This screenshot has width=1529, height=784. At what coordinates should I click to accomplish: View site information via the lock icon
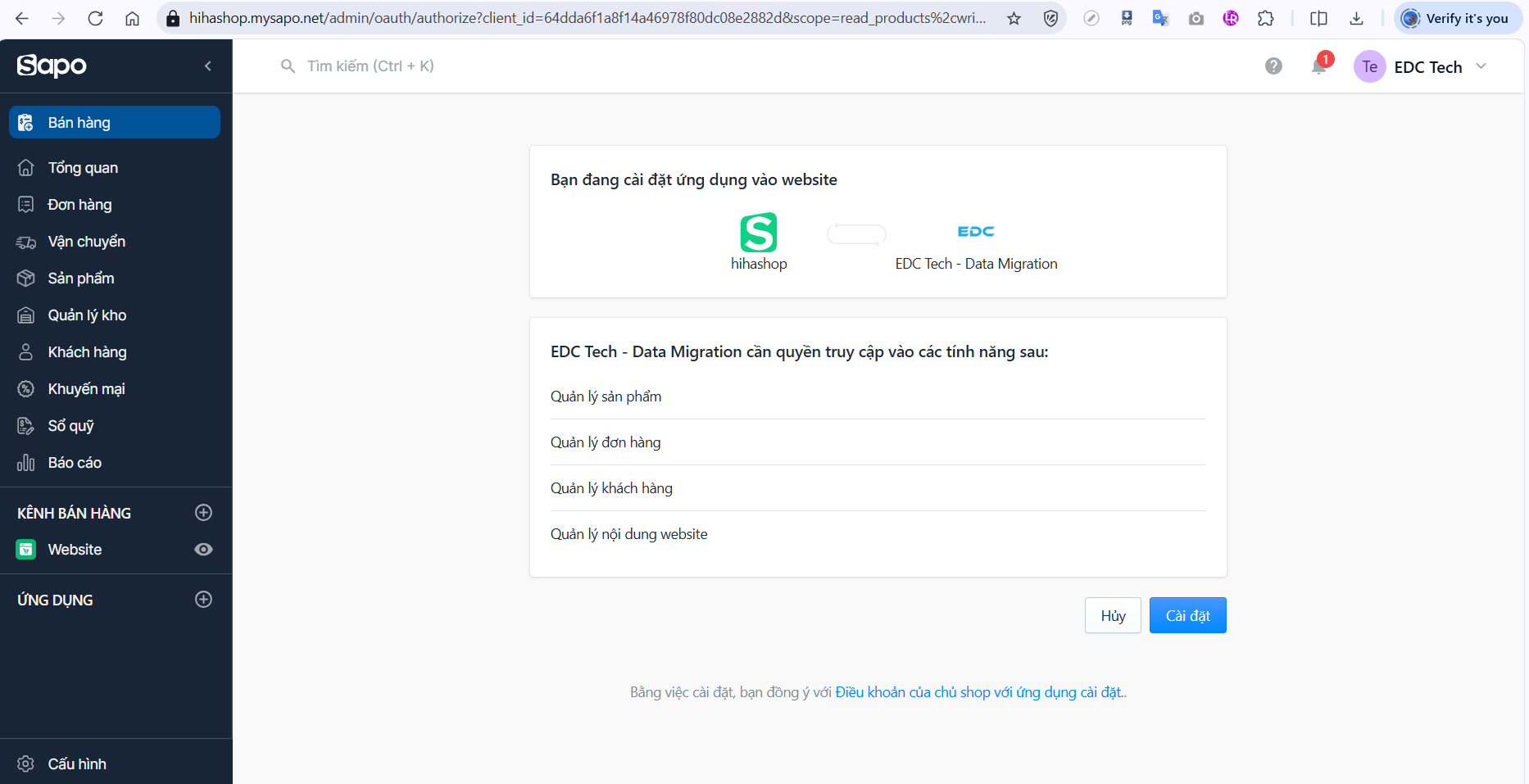[x=173, y=18]
